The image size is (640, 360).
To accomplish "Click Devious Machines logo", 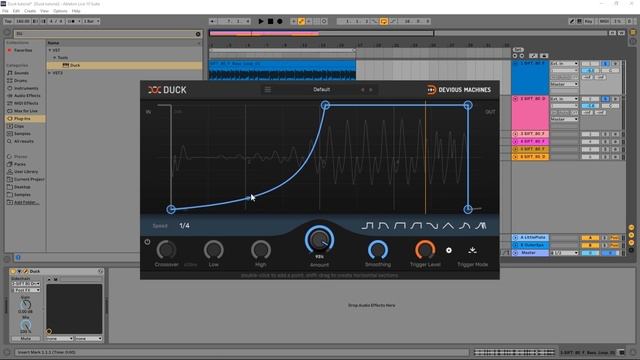I will [459, 90].
